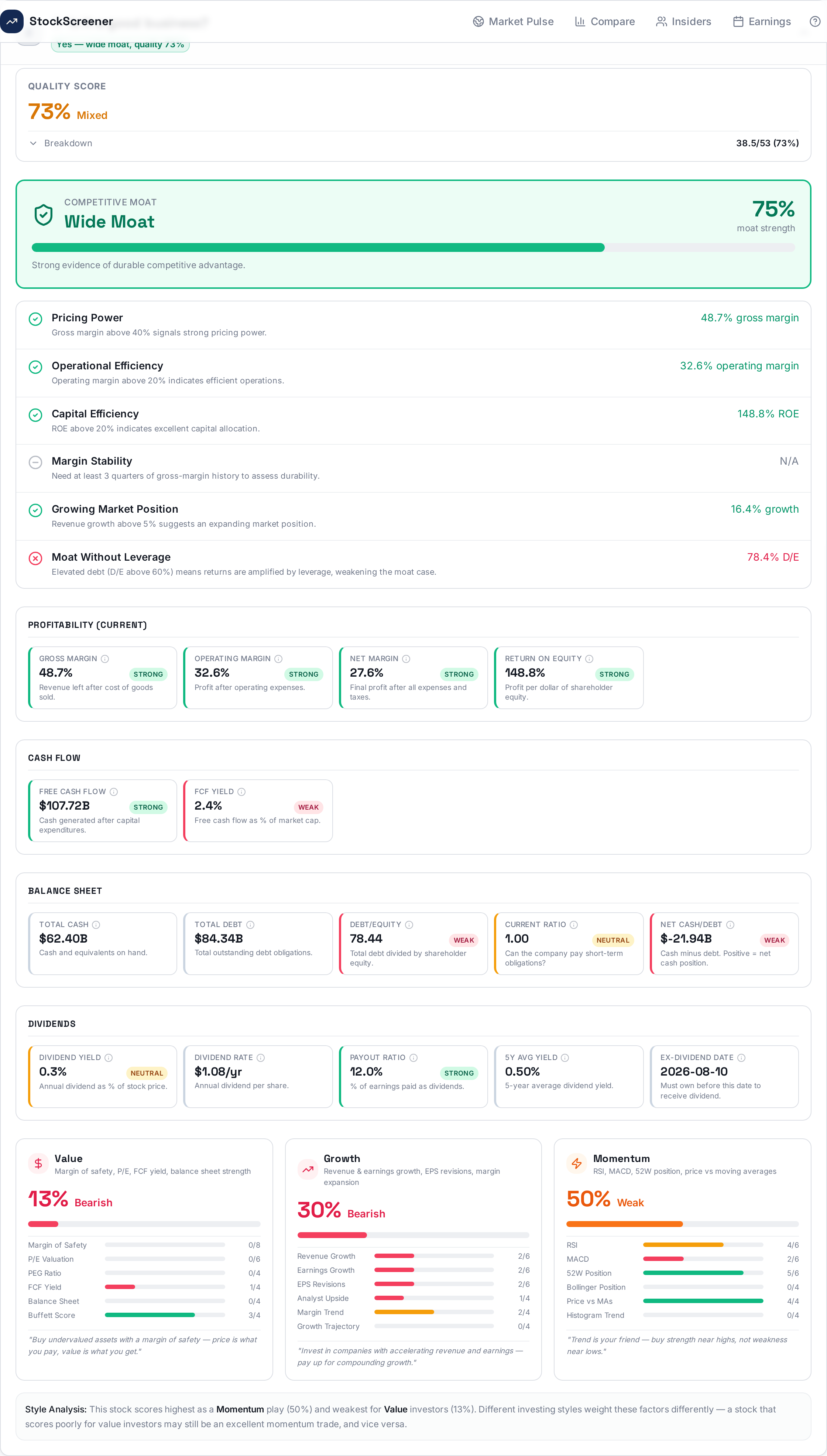
Task: Open the help question-mark icon
Action: pos(814,21)
